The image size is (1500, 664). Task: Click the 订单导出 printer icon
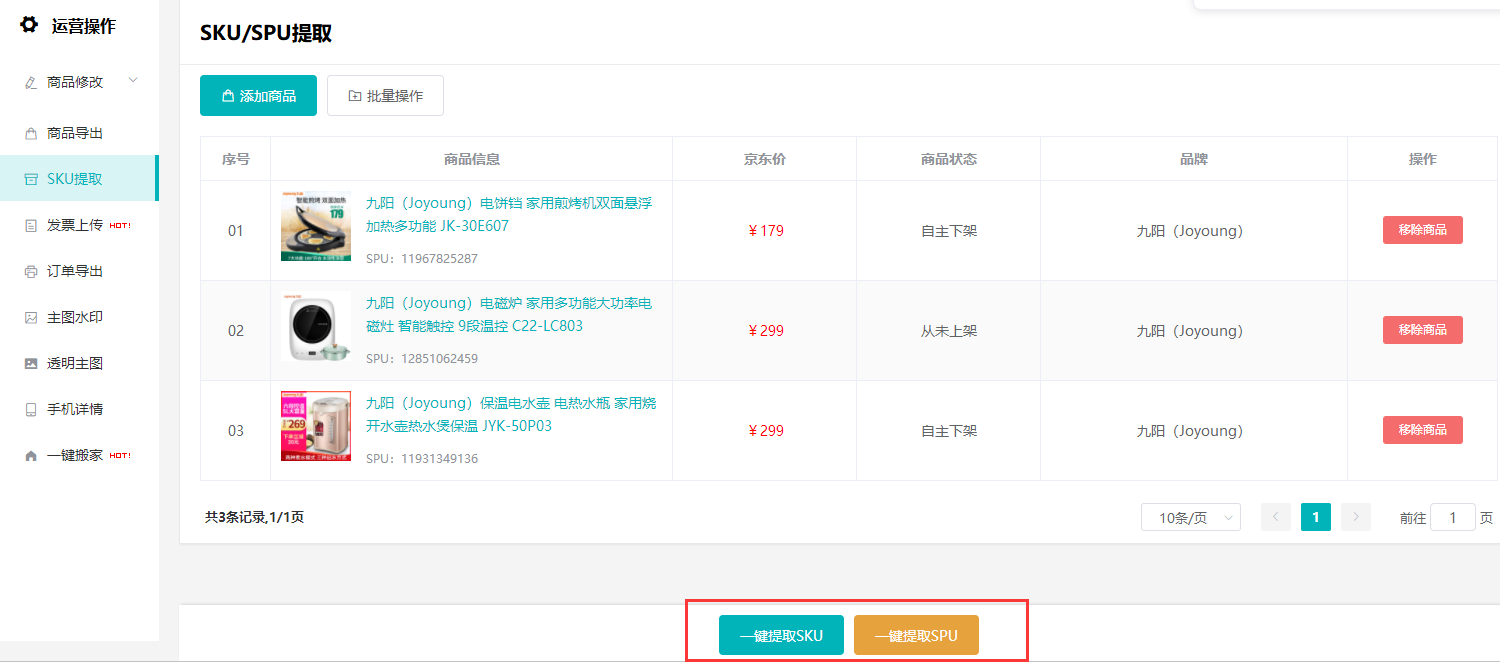pyautogui.click(x=31, y=271)
